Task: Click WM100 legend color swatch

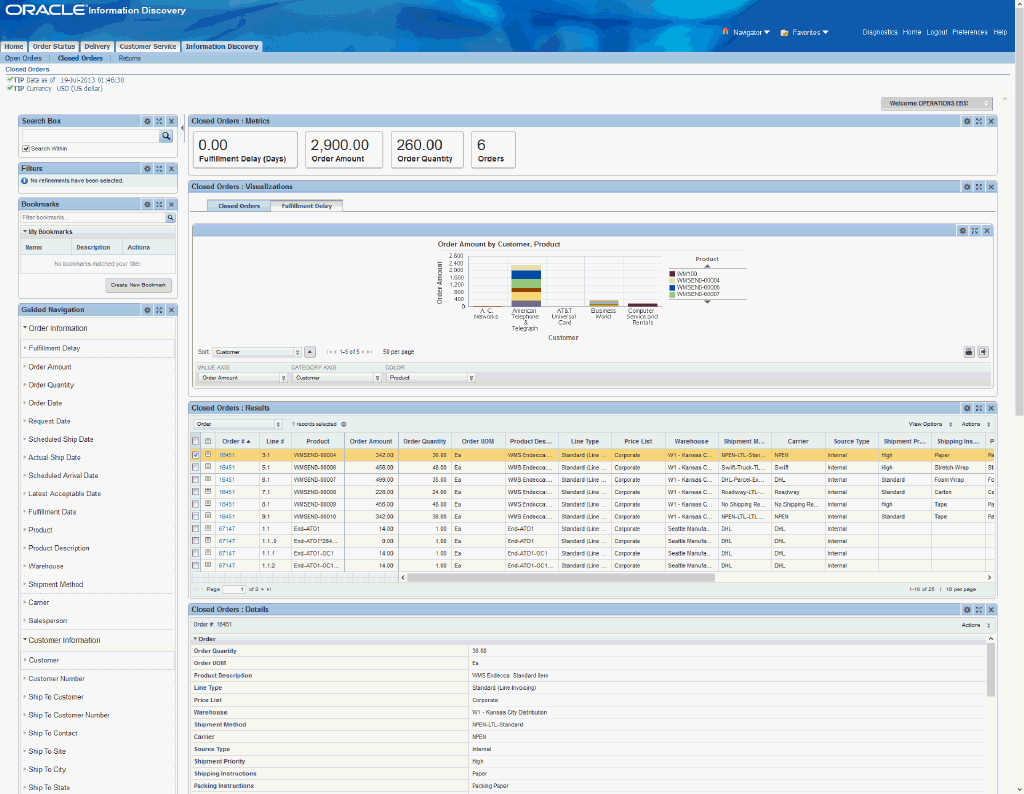Action: coord(672,274)
